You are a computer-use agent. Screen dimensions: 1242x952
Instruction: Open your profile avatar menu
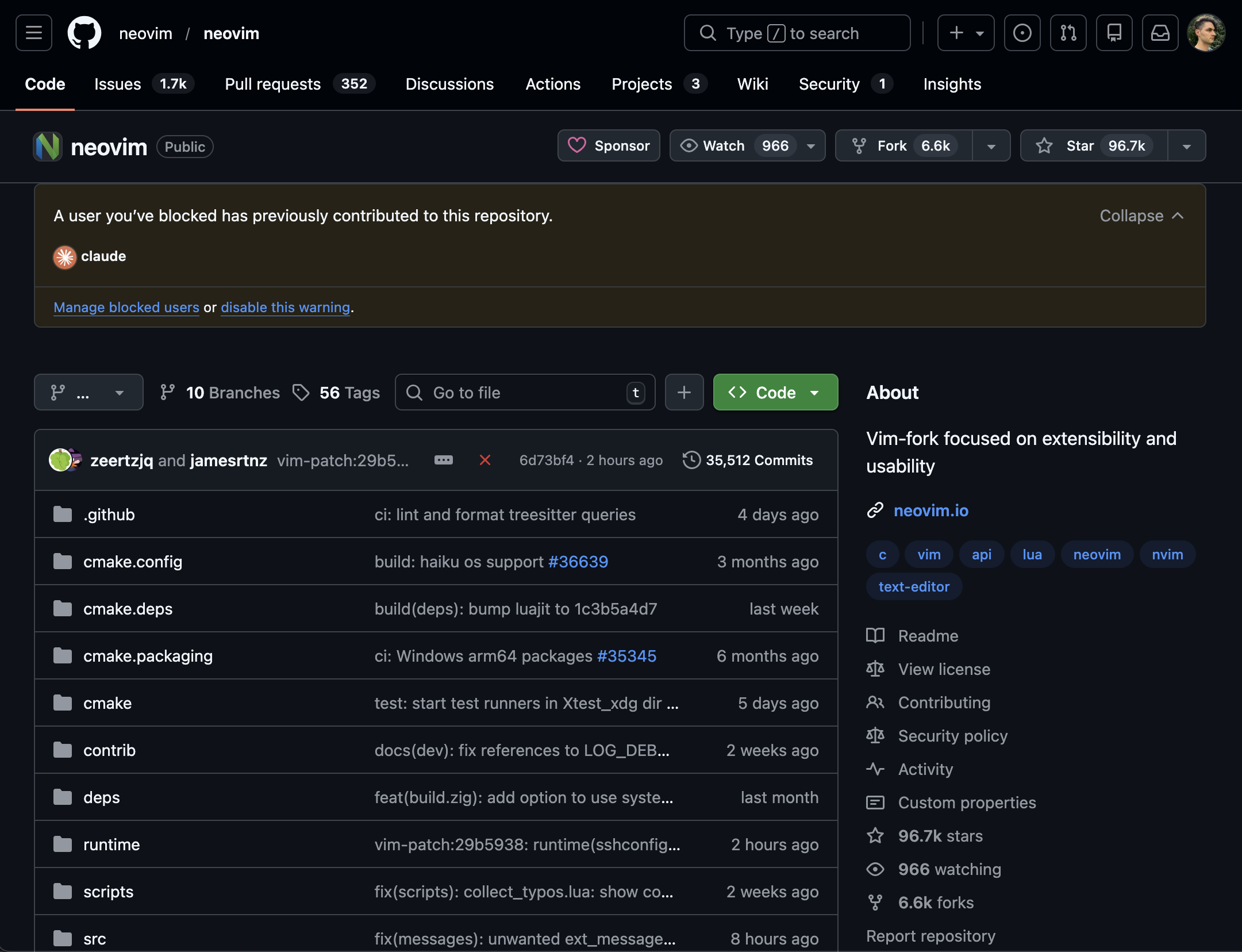coord(1205,33)
